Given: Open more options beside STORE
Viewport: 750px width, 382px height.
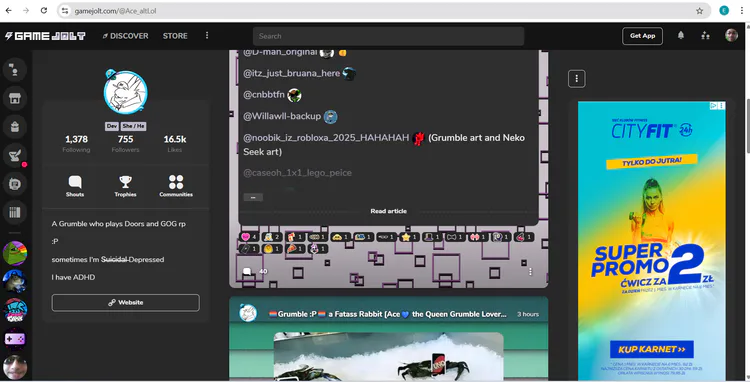Looking at the screenshot, I should [207, 35].
